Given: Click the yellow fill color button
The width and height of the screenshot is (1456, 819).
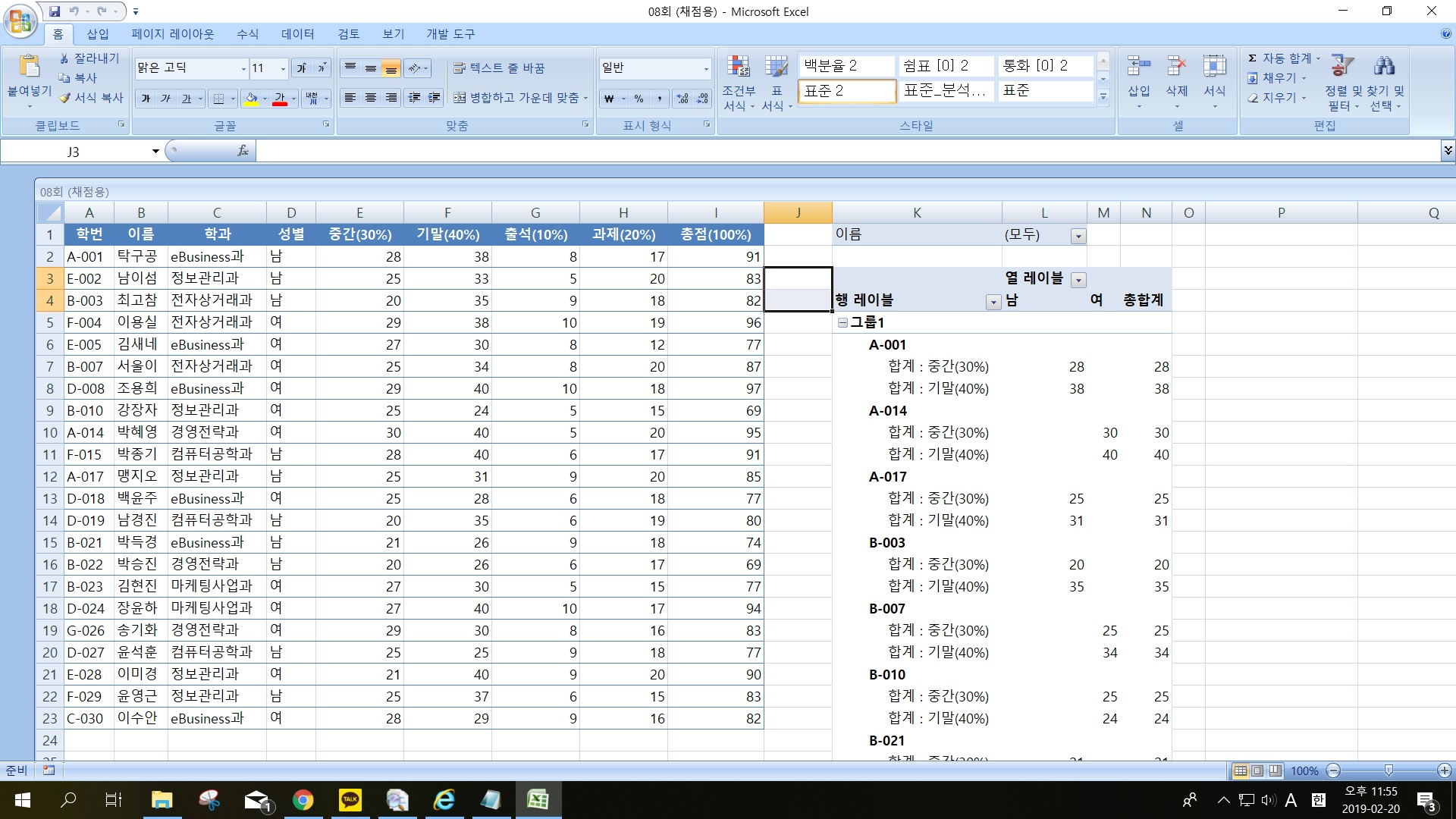Looking at the screenshot, I should pyautogui.click(x=251, y=99).
